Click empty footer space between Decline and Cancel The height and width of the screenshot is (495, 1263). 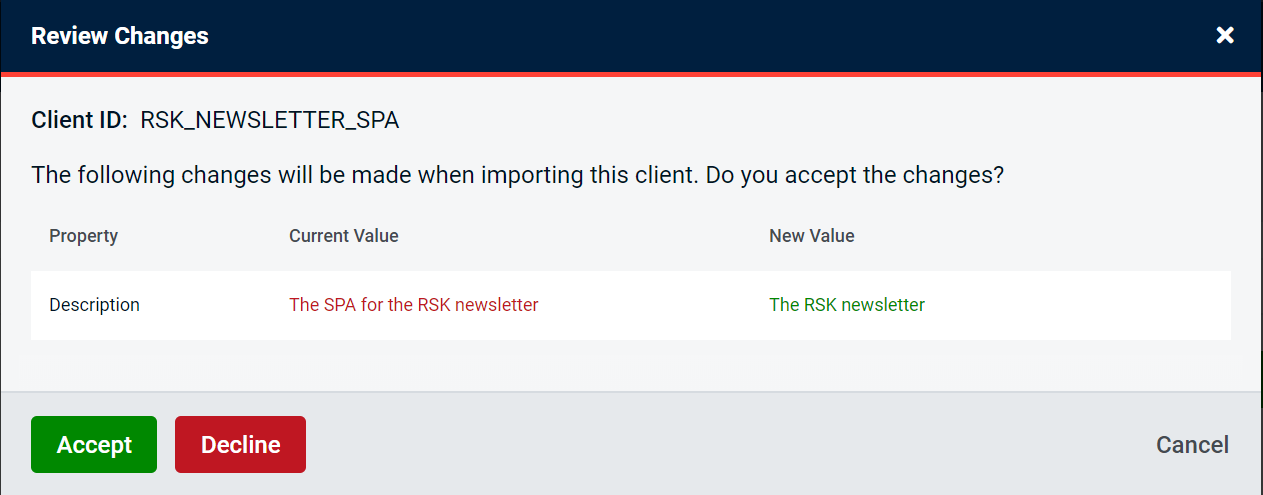pyautogui.click(x=720, y=444)
